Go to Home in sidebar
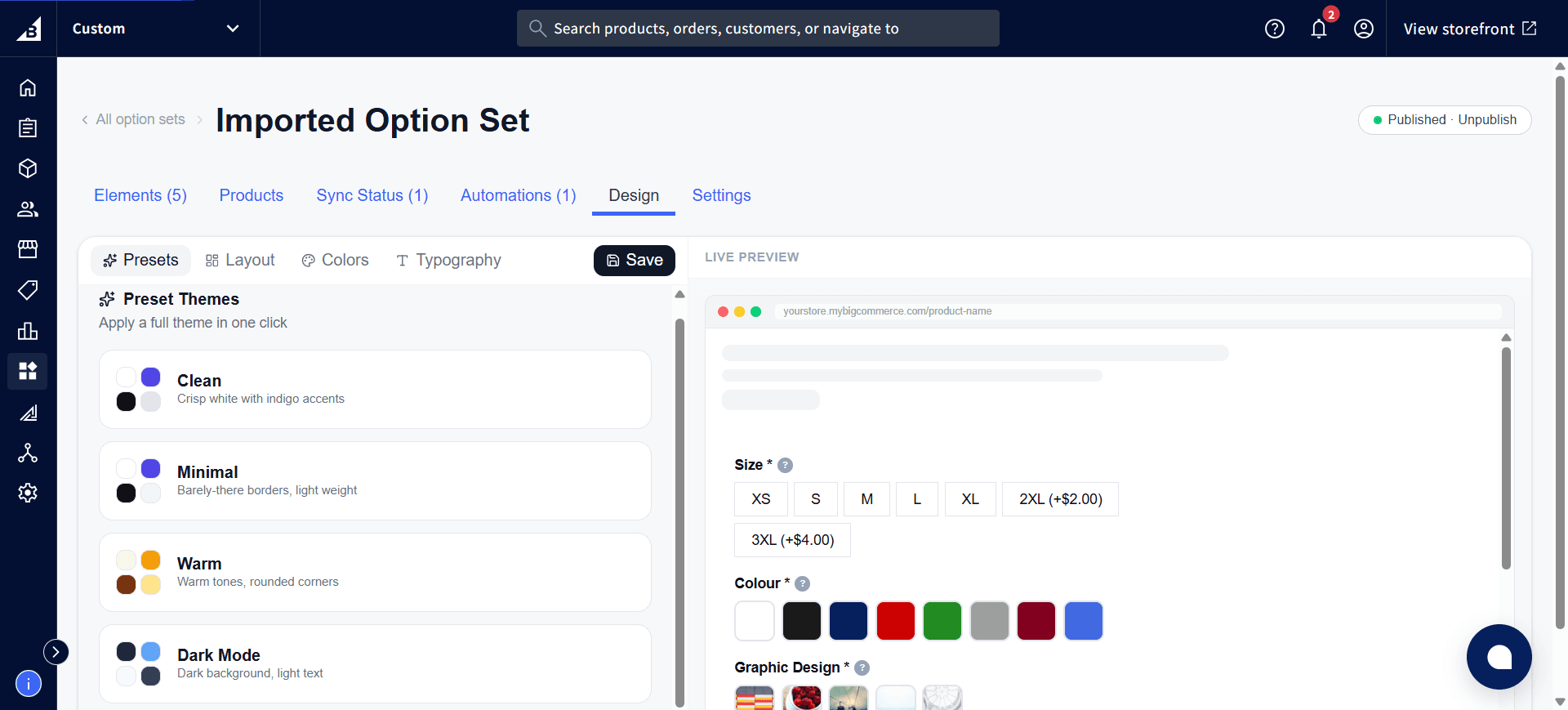1568x710 pixels. 28,87
